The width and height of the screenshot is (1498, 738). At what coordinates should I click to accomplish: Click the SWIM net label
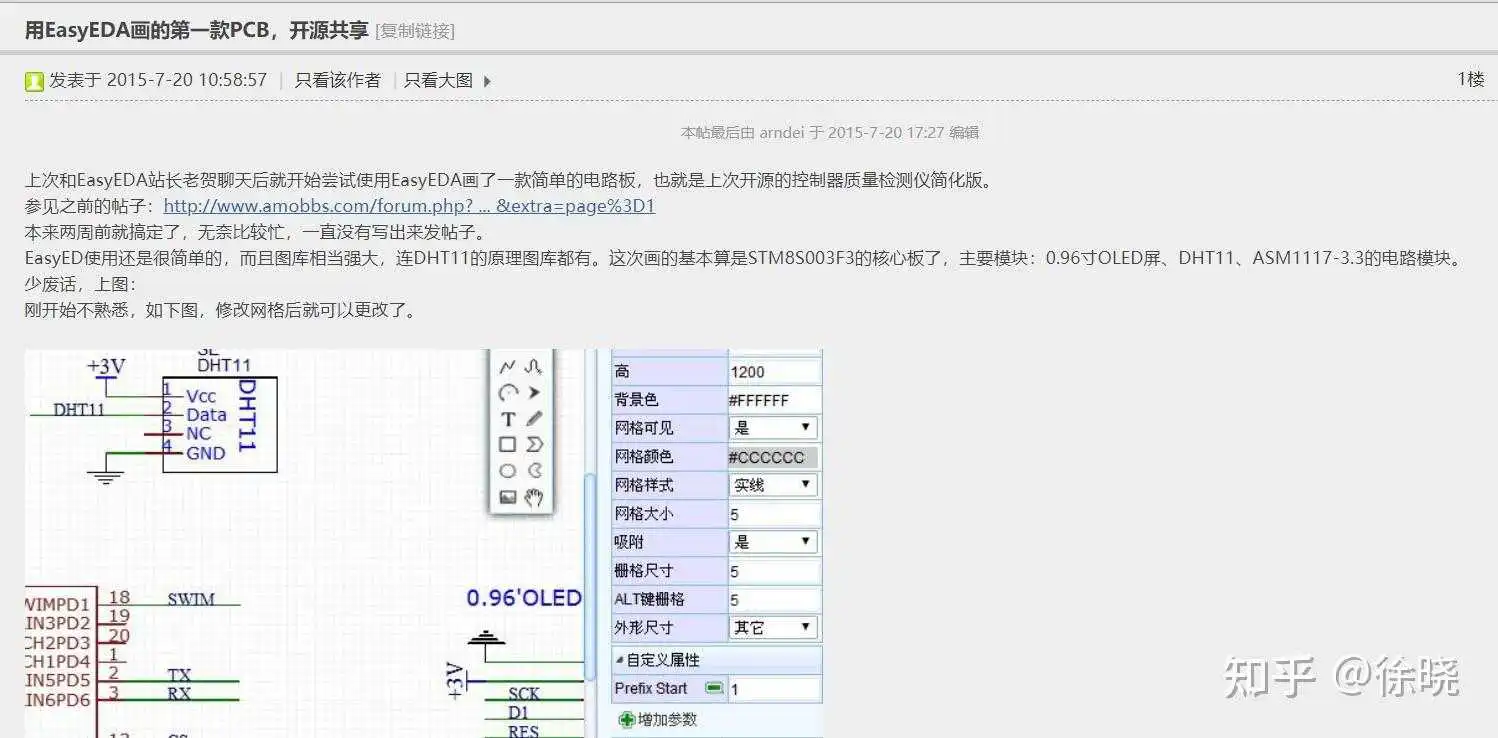point(190,600)
